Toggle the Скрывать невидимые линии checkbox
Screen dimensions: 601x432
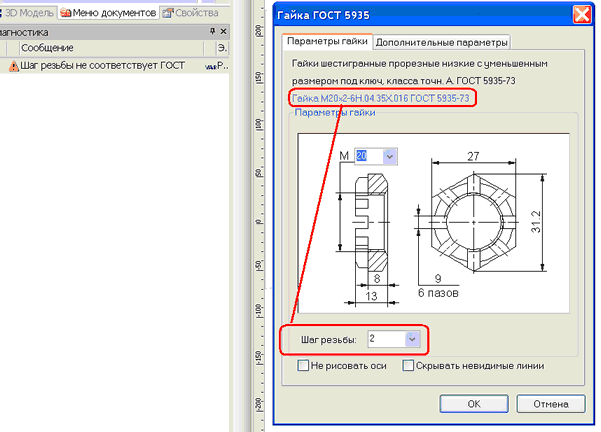408,366
